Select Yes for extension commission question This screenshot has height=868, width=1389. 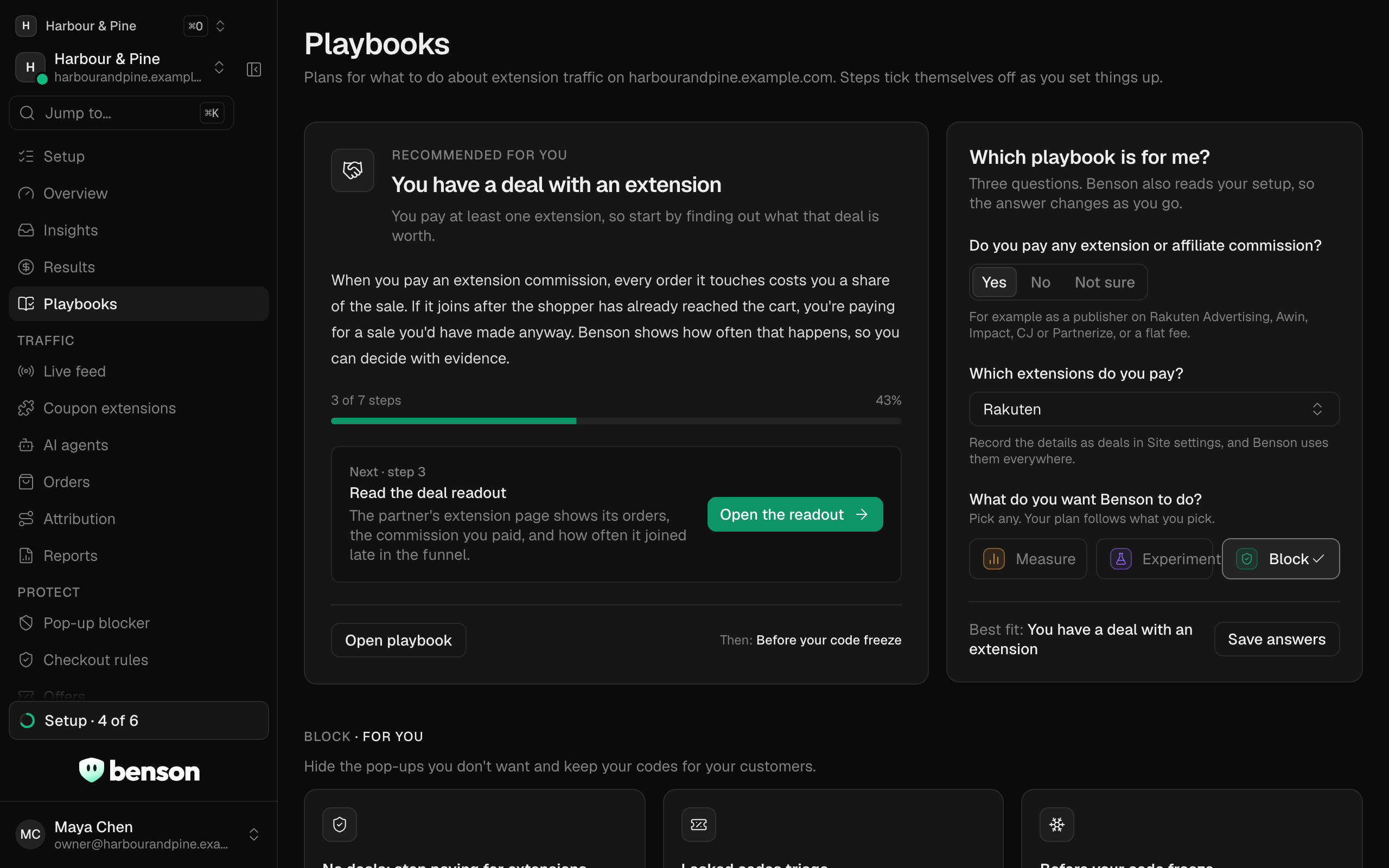click(x=994, y=282)
